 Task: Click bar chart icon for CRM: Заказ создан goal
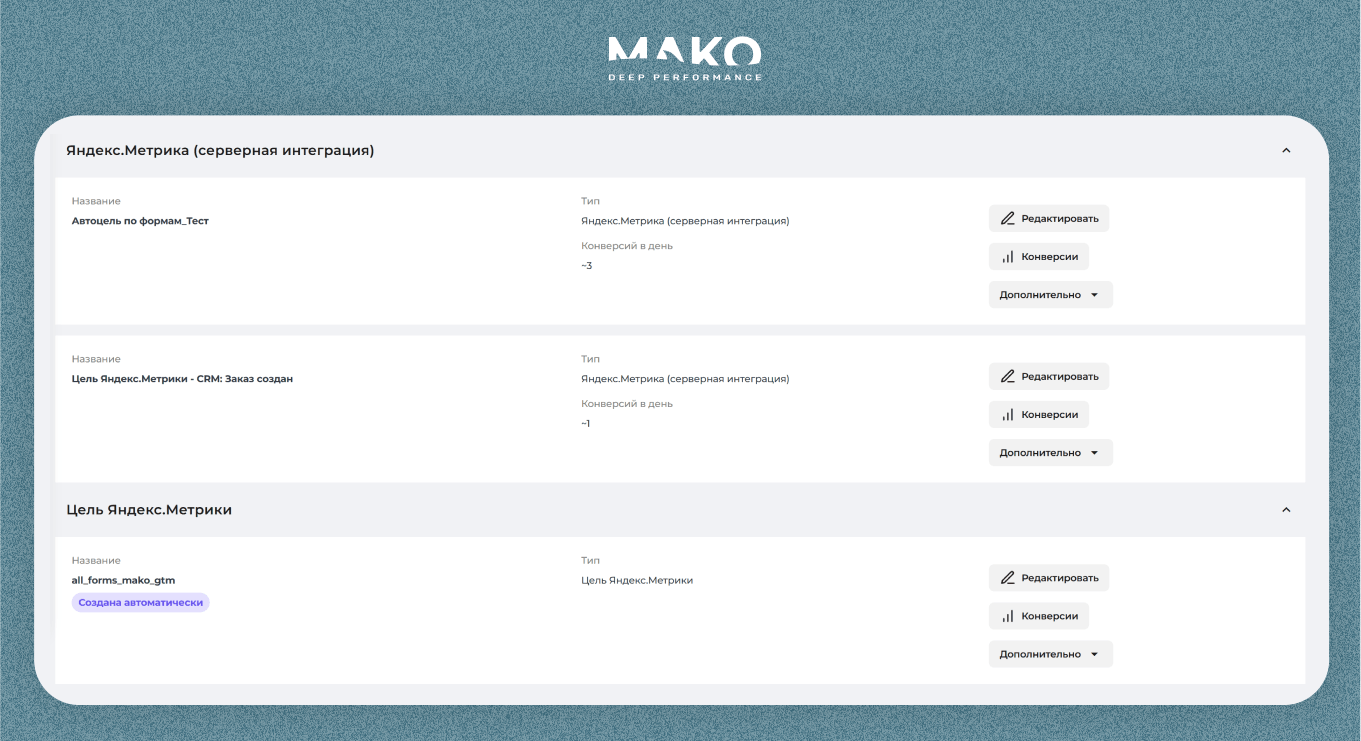coord(1008,415)
